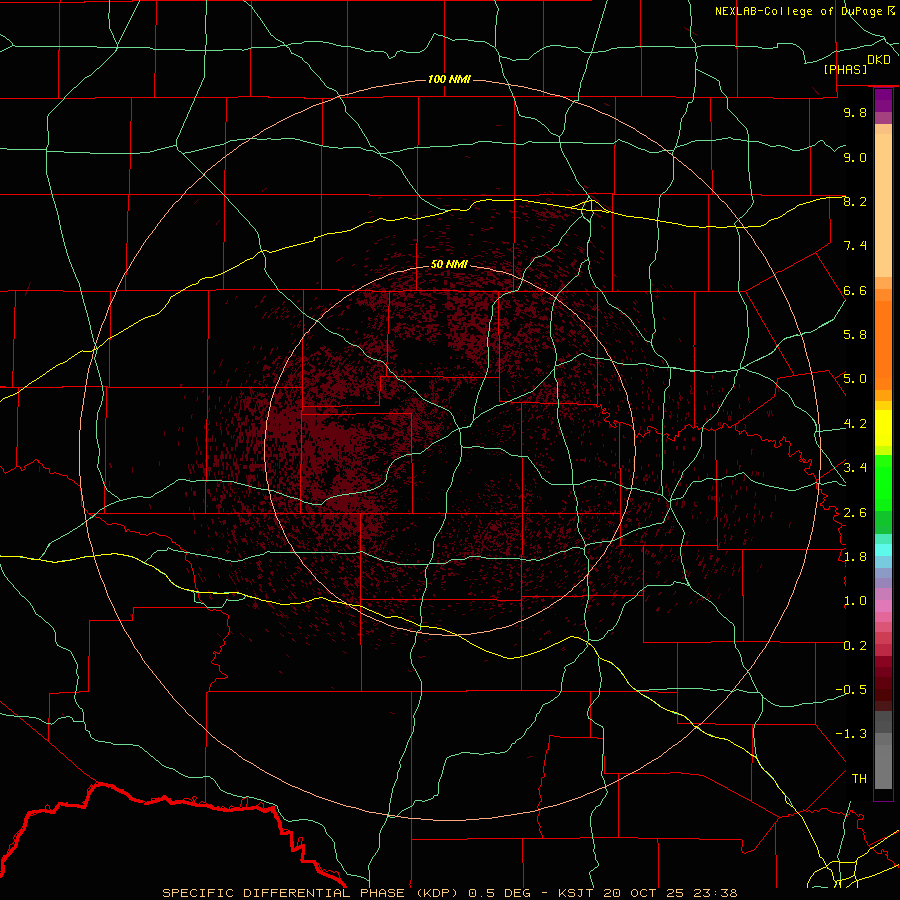Click the TH label at scale bottom
Viewport: 900px width, 900px height.
tap(859, 779)
